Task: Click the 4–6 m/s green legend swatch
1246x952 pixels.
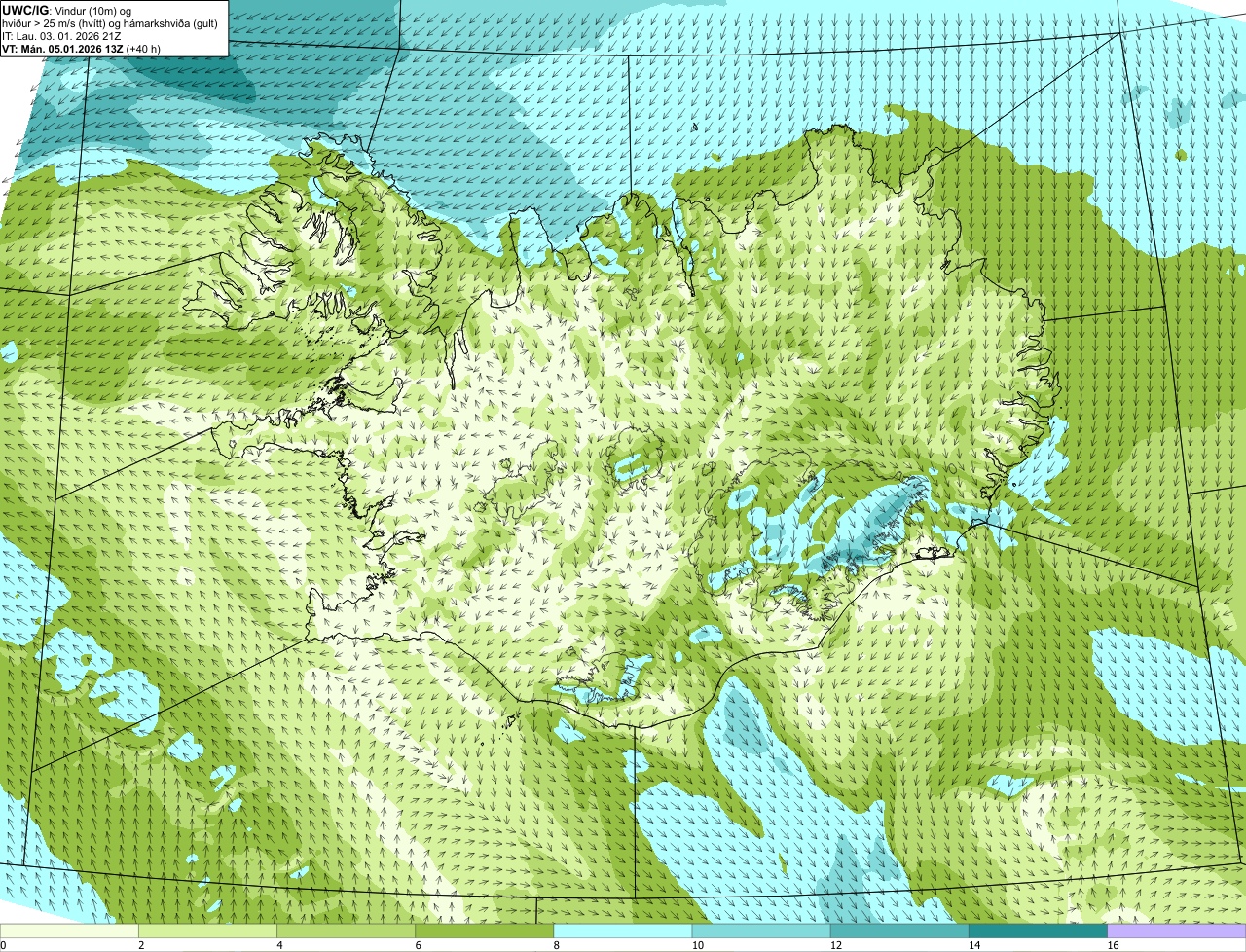Action: (x=346, y=931)
